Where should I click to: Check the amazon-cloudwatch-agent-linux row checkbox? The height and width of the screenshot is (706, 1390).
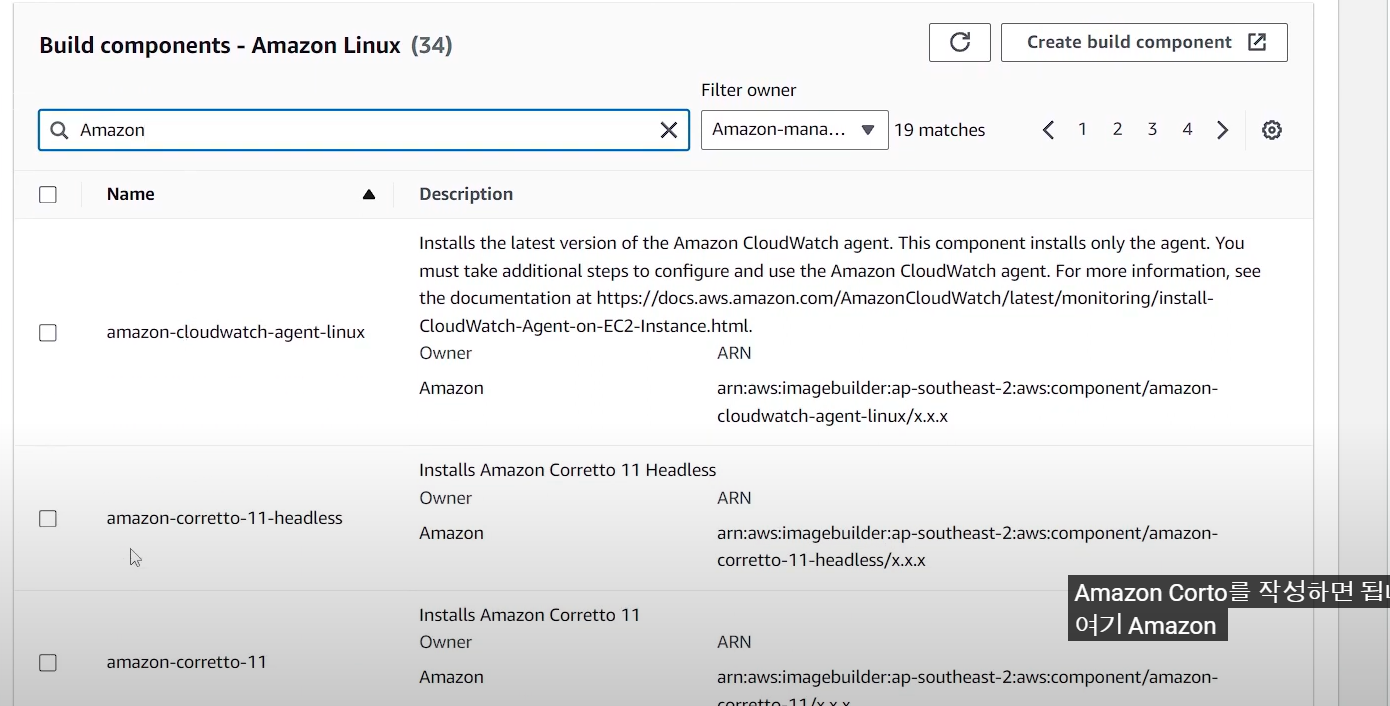[x=48, y=333]
